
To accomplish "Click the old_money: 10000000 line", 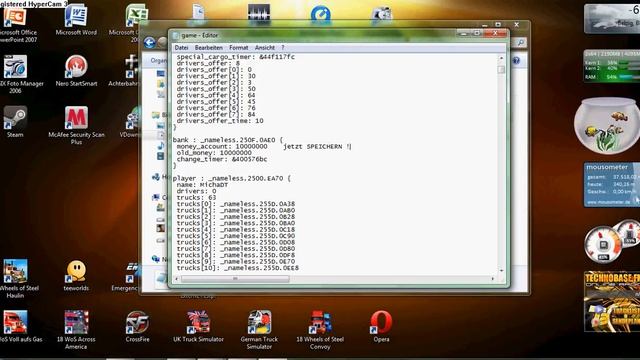I will (214, 153).
